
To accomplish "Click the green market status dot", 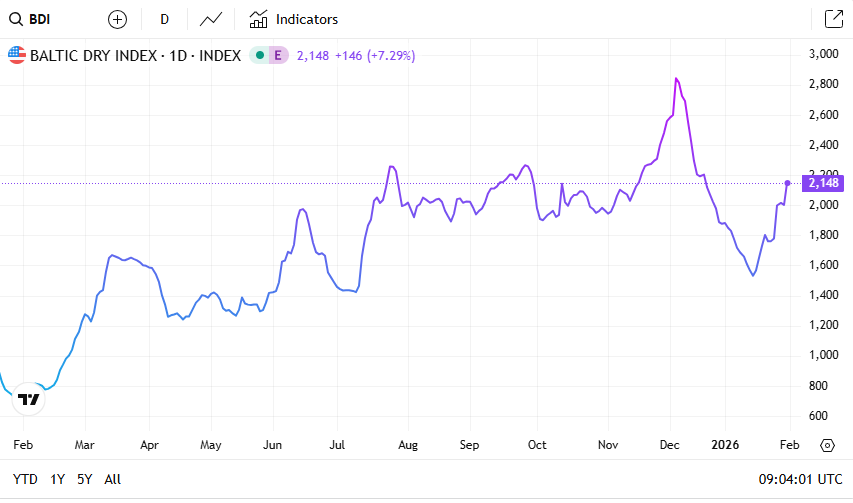I will coord(259,55).
